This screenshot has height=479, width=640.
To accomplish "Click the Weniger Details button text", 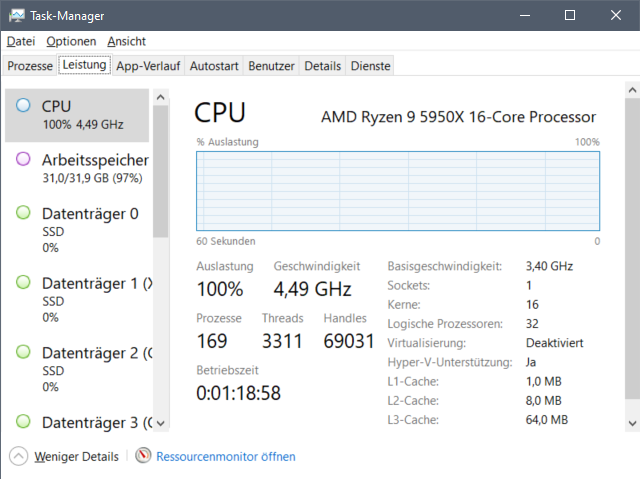I will [x=77, y=457].
